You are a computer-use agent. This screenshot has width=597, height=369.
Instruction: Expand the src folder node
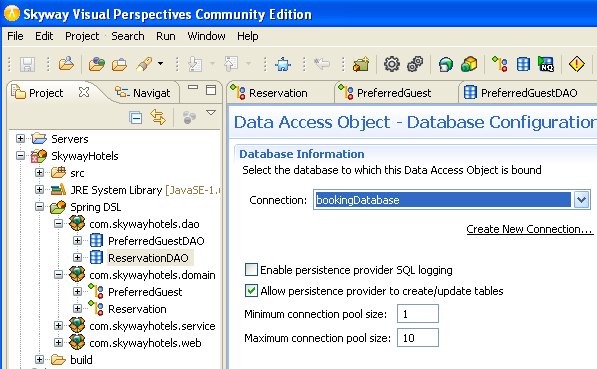pyautogui.click(x=39, y=173)
